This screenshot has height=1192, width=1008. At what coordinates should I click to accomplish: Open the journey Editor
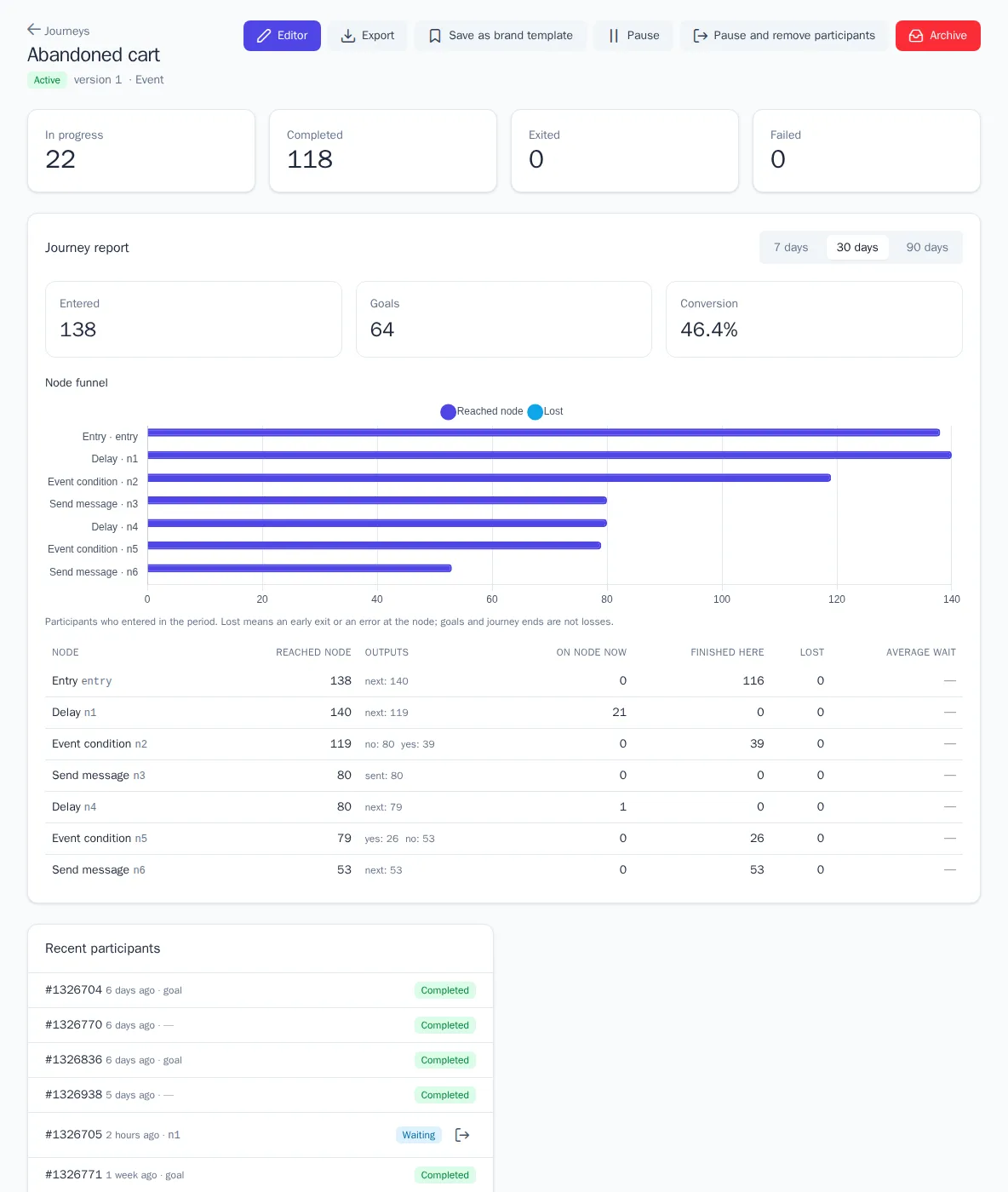click(282, 36)
